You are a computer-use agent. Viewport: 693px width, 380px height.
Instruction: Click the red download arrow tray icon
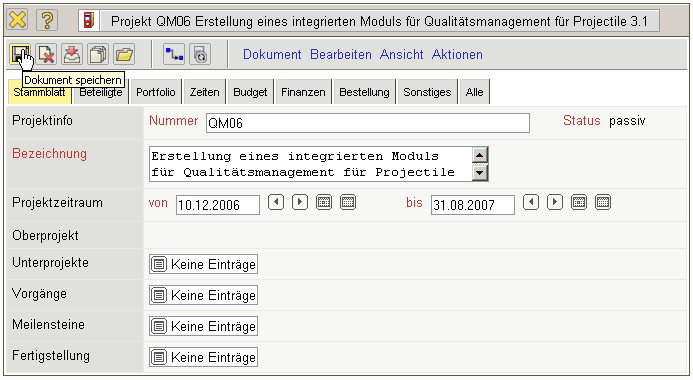pos(72,55)
